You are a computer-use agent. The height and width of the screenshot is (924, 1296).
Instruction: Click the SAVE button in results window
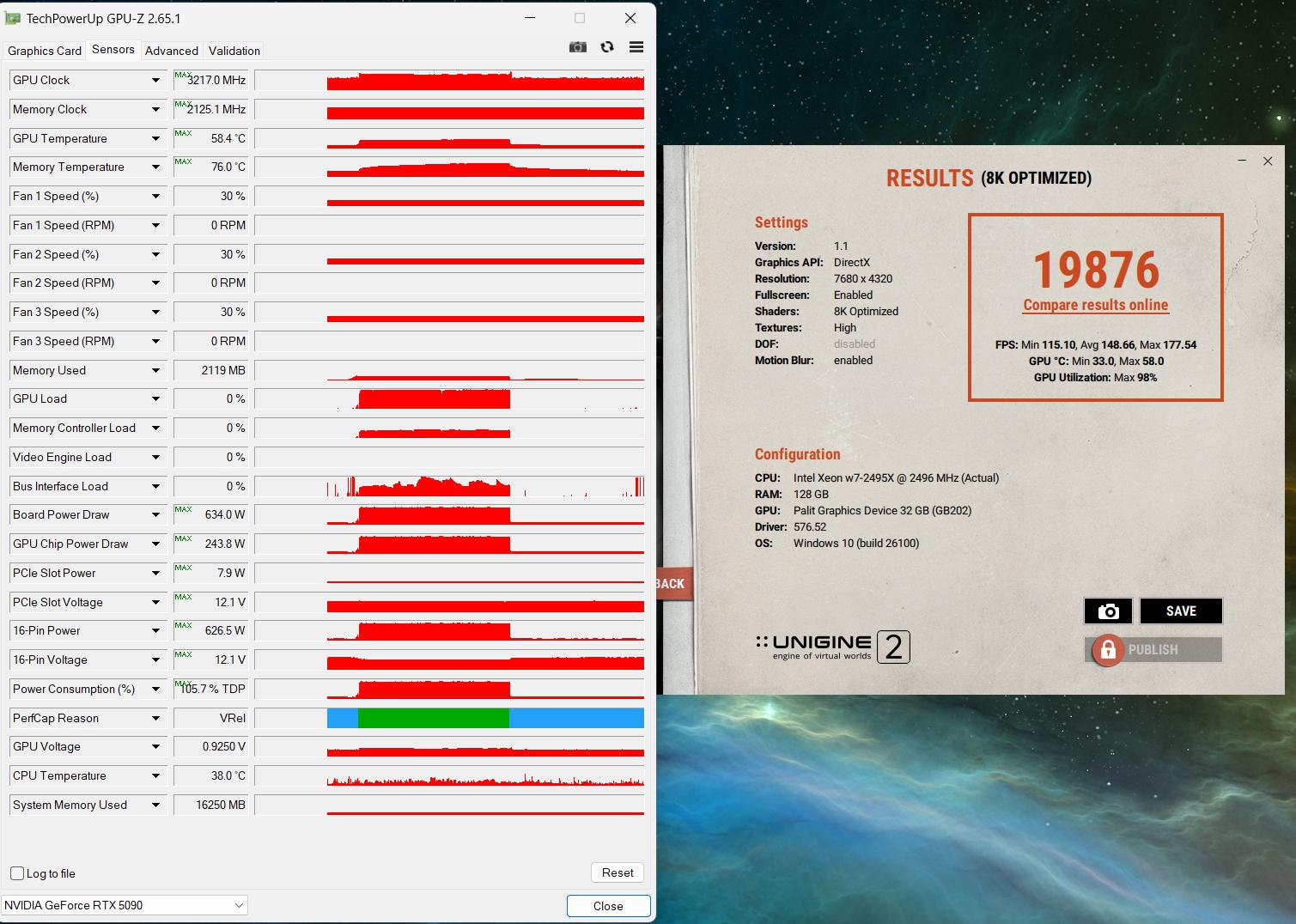(1181, 611)
